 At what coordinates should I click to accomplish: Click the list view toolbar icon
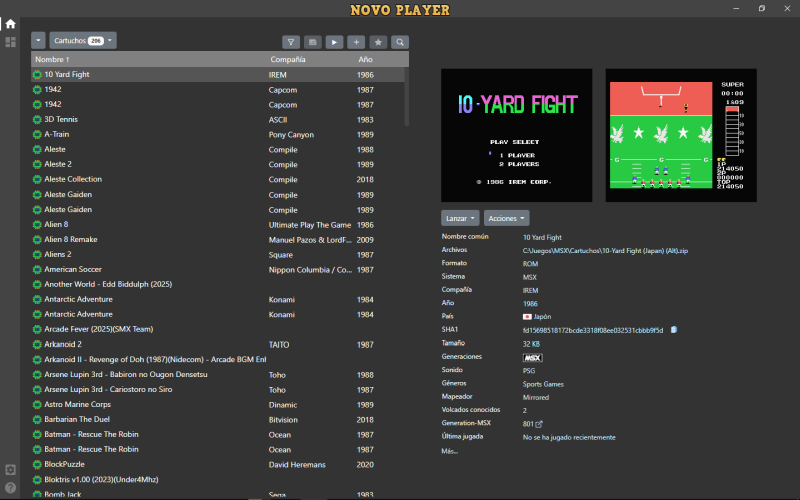313,42
